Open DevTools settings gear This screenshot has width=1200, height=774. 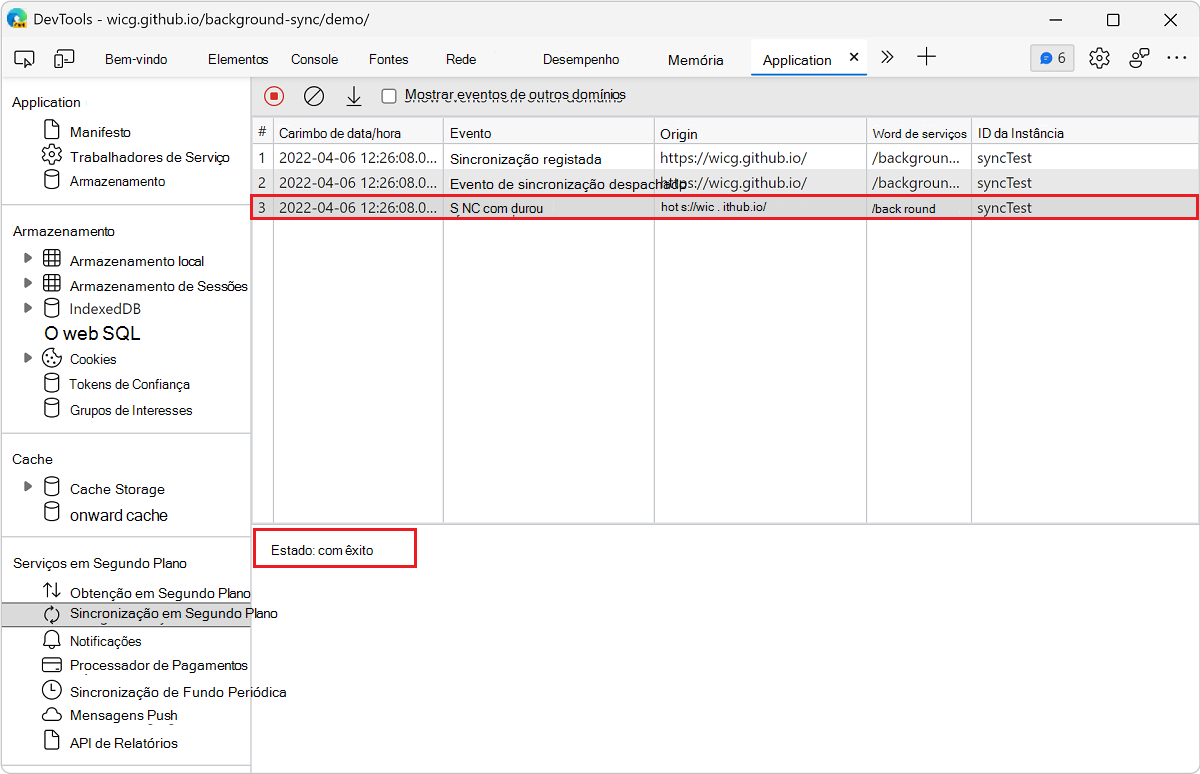click(1099, 58)
